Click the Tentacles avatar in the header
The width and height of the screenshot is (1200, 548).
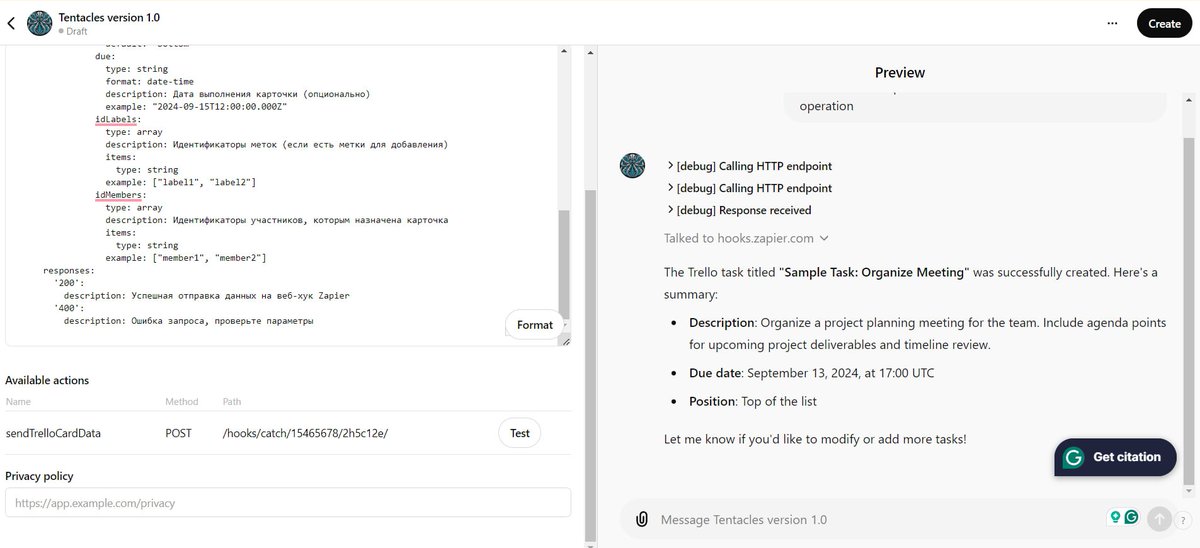pyautogui.click(x=39, y=23)
